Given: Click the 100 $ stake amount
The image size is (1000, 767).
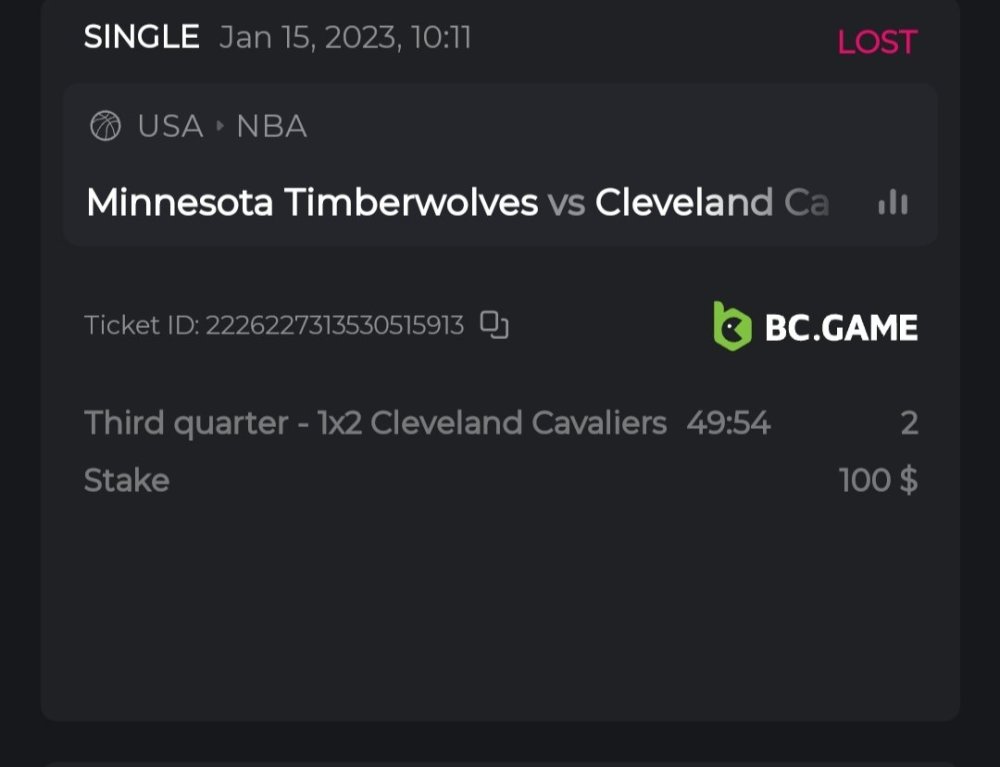Looking at the screenshot, I should 878,481.
